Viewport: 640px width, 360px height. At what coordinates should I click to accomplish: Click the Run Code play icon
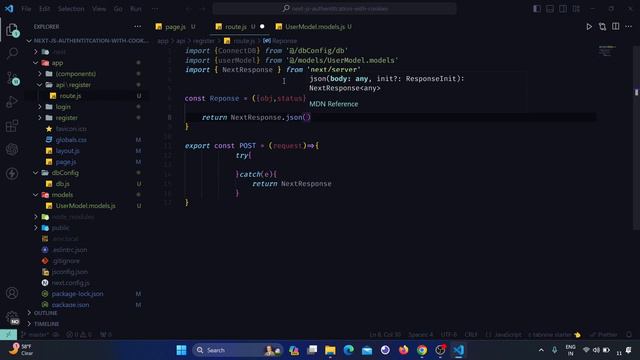point(589,27)
